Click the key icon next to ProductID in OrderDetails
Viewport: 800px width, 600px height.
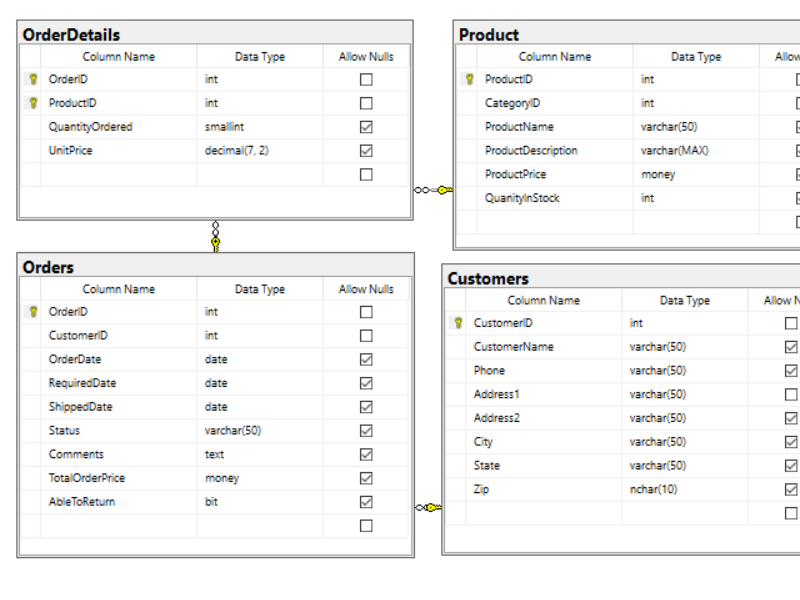click(33, 103)
